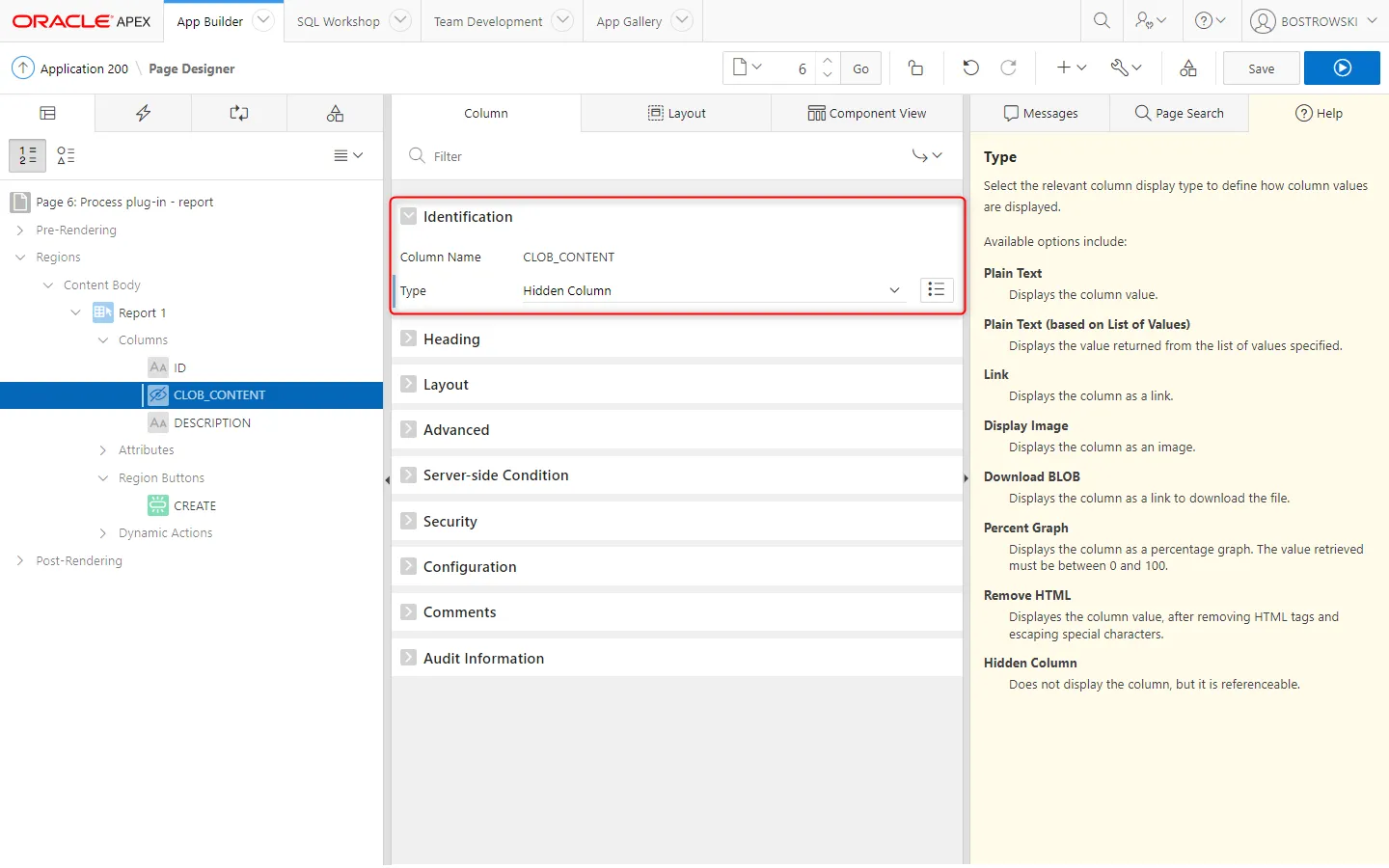Open the Shared Components tab icon
The height and width of the screenshot is (868, 1389).
(x=335, y=113)
